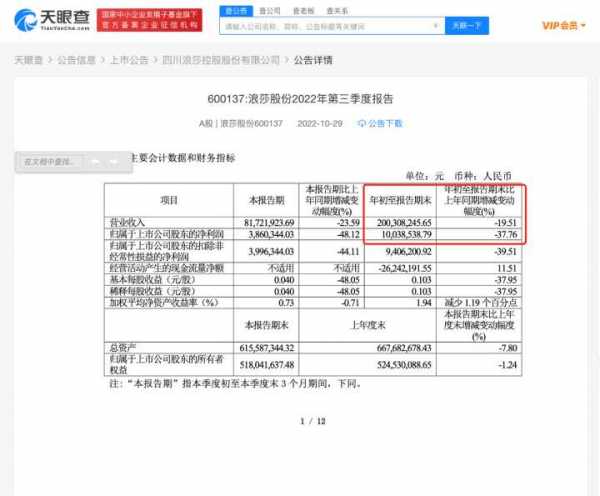The width and height of the screenshot is (600, 496).
Task: Open 上市公告 breadcrumb link
Action: click(129, 60)
